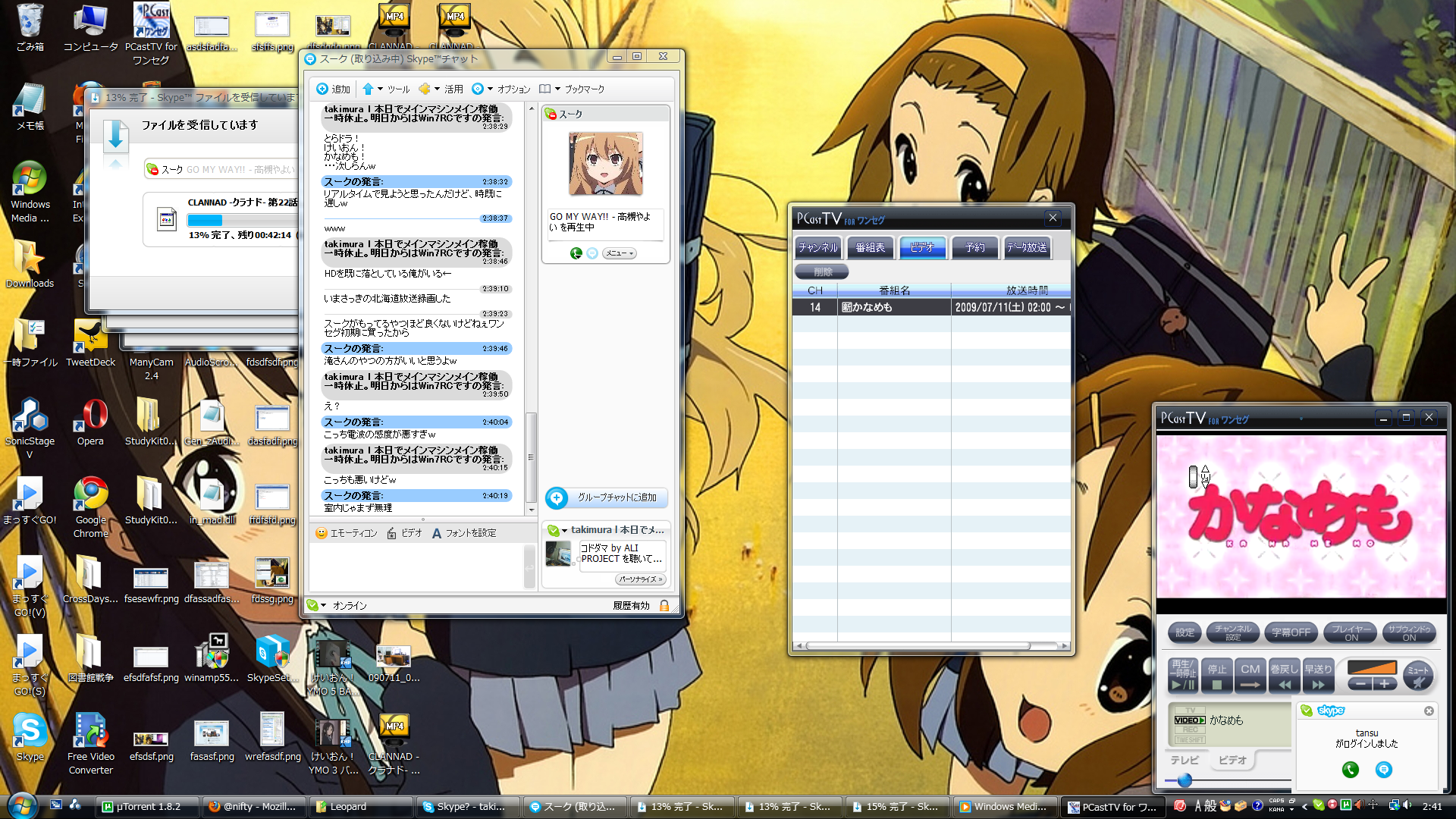
Task: Open the Skype desktop shortcut
Action: 30,737
